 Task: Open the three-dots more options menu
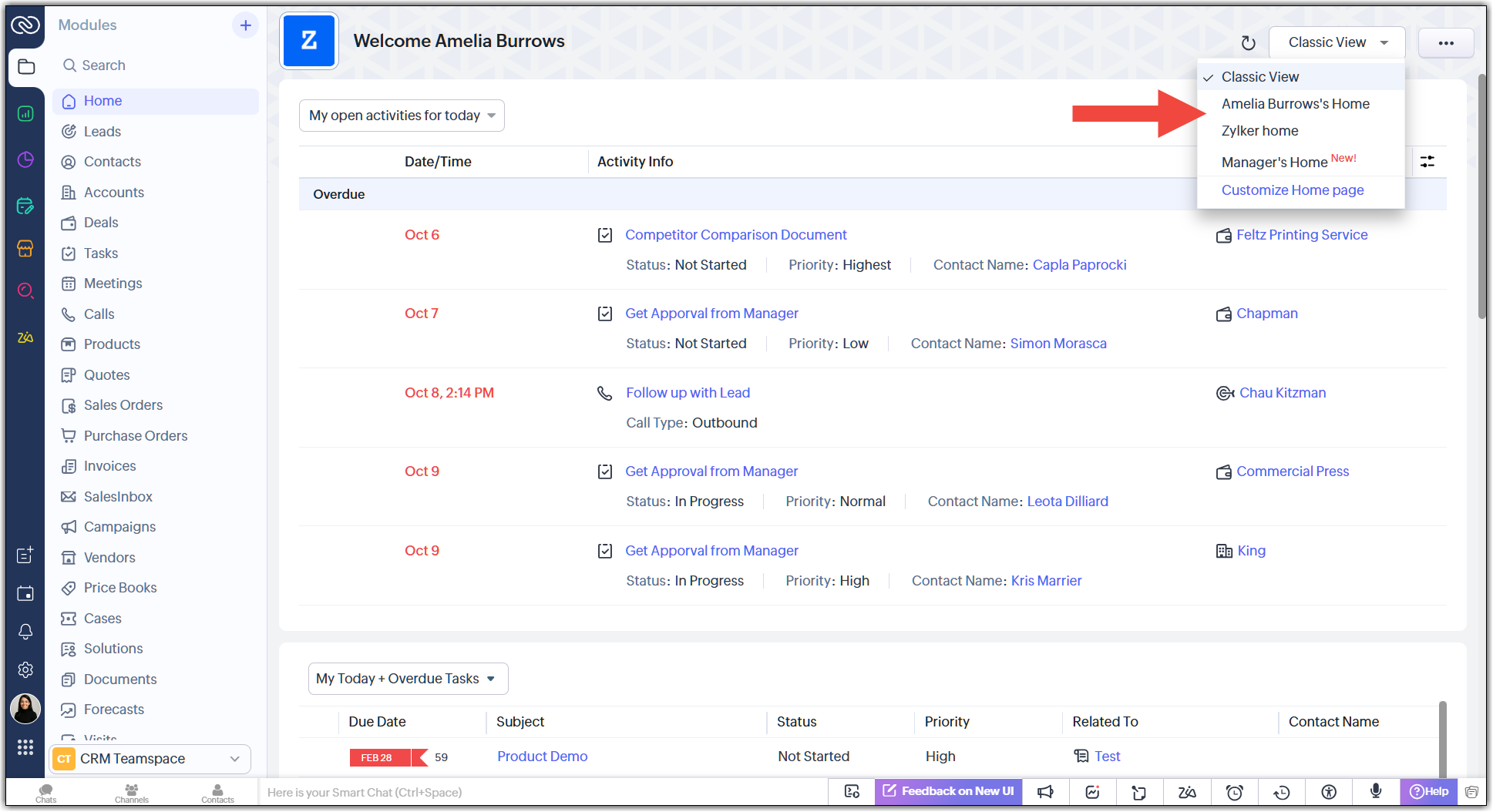[x=1445, y=43]
